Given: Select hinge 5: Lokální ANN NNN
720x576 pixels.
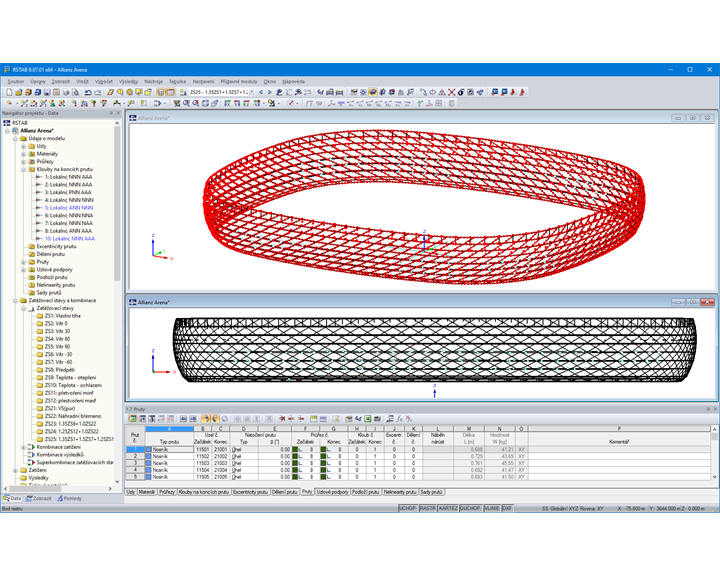Looking at the screenshot, I should (69, 208).
